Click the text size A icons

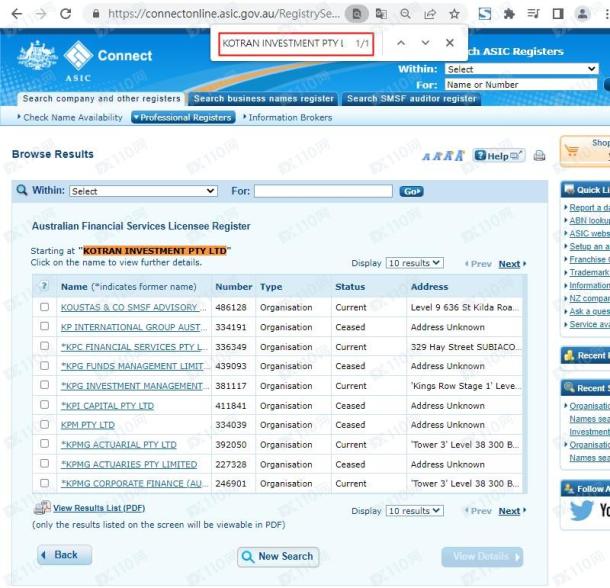pyautogui.click(x=443, y=156)
